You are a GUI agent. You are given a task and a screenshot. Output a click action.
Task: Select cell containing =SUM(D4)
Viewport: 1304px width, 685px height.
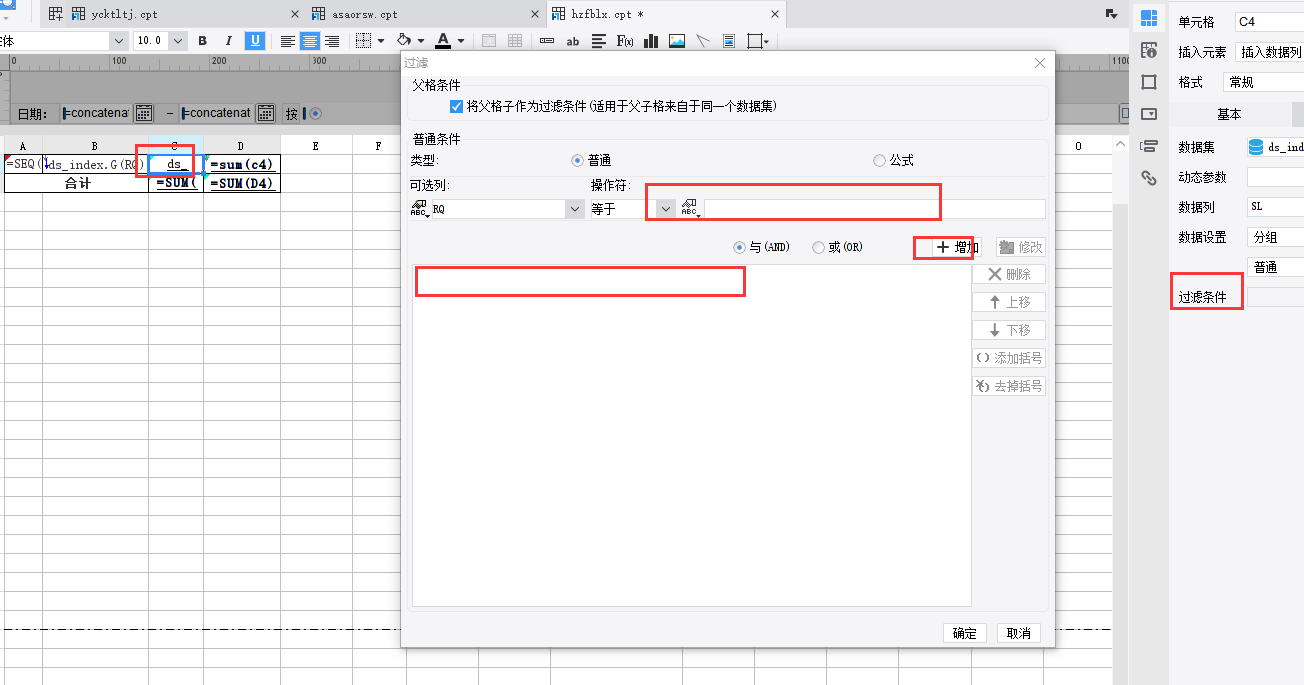tap(242, 183)
